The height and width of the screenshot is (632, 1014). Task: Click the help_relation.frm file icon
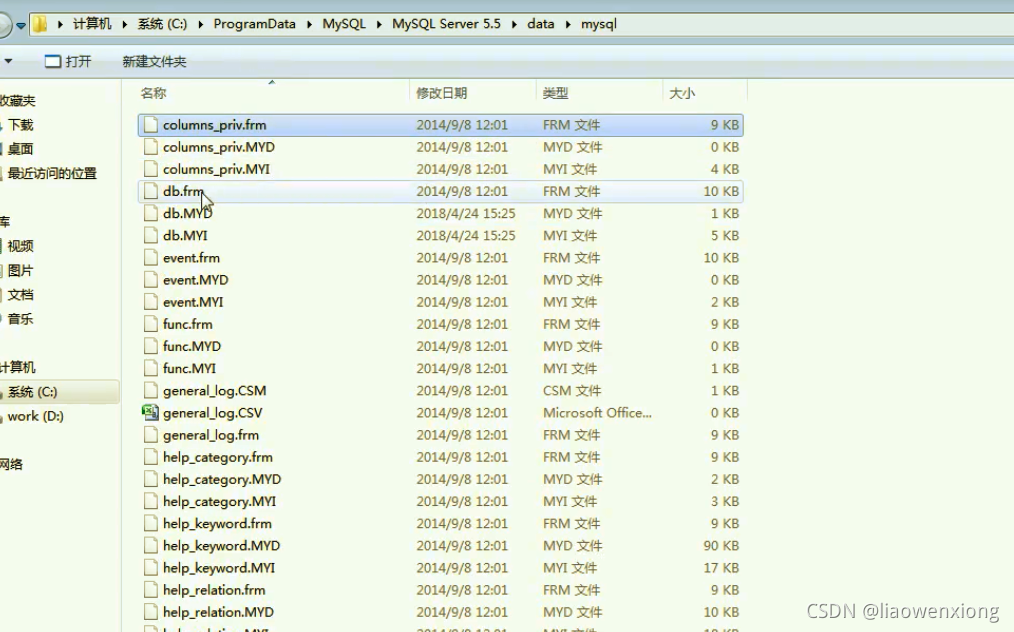click(151, 590)
